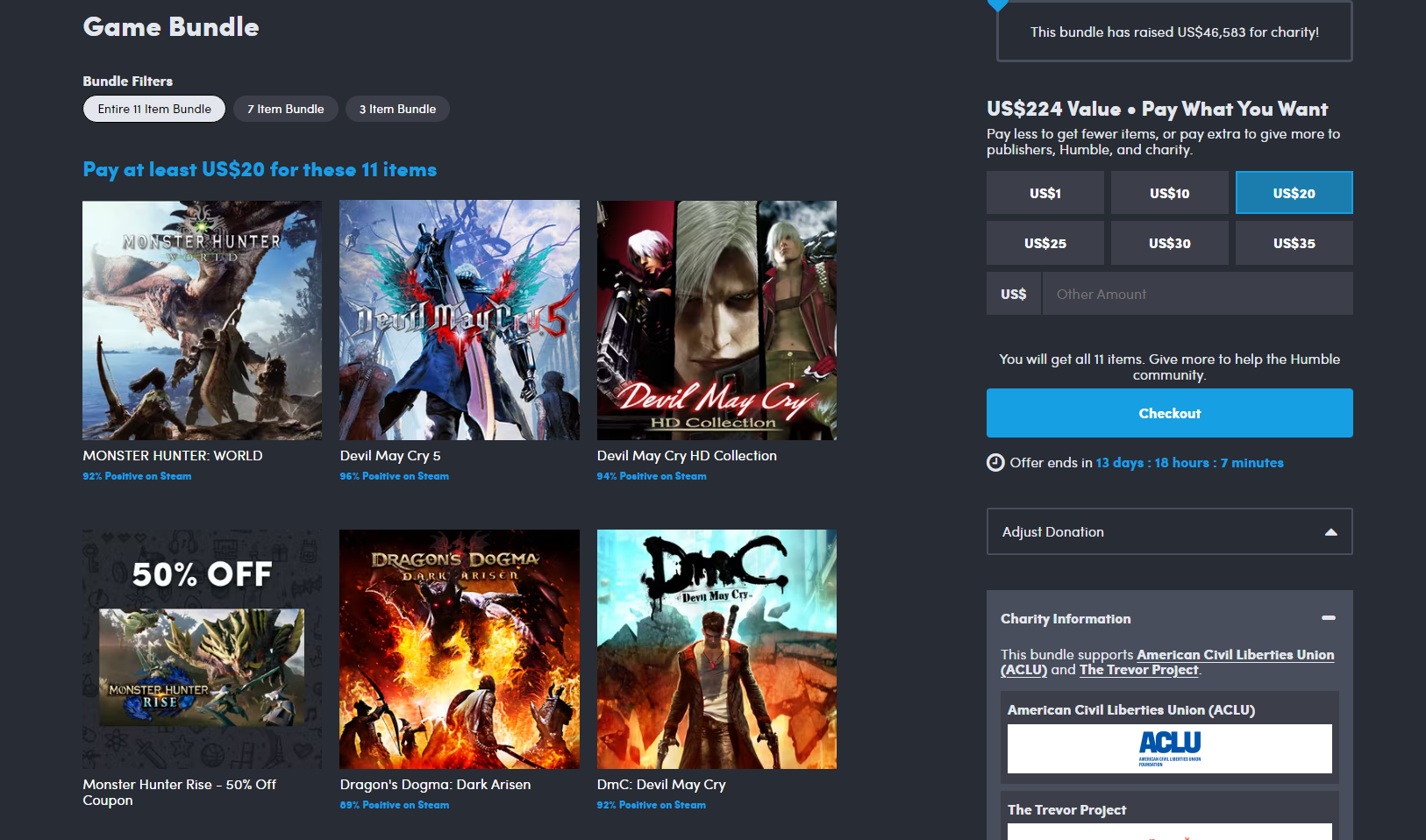
Task: Choose the US$10 payment amount
Action: 1170,193
